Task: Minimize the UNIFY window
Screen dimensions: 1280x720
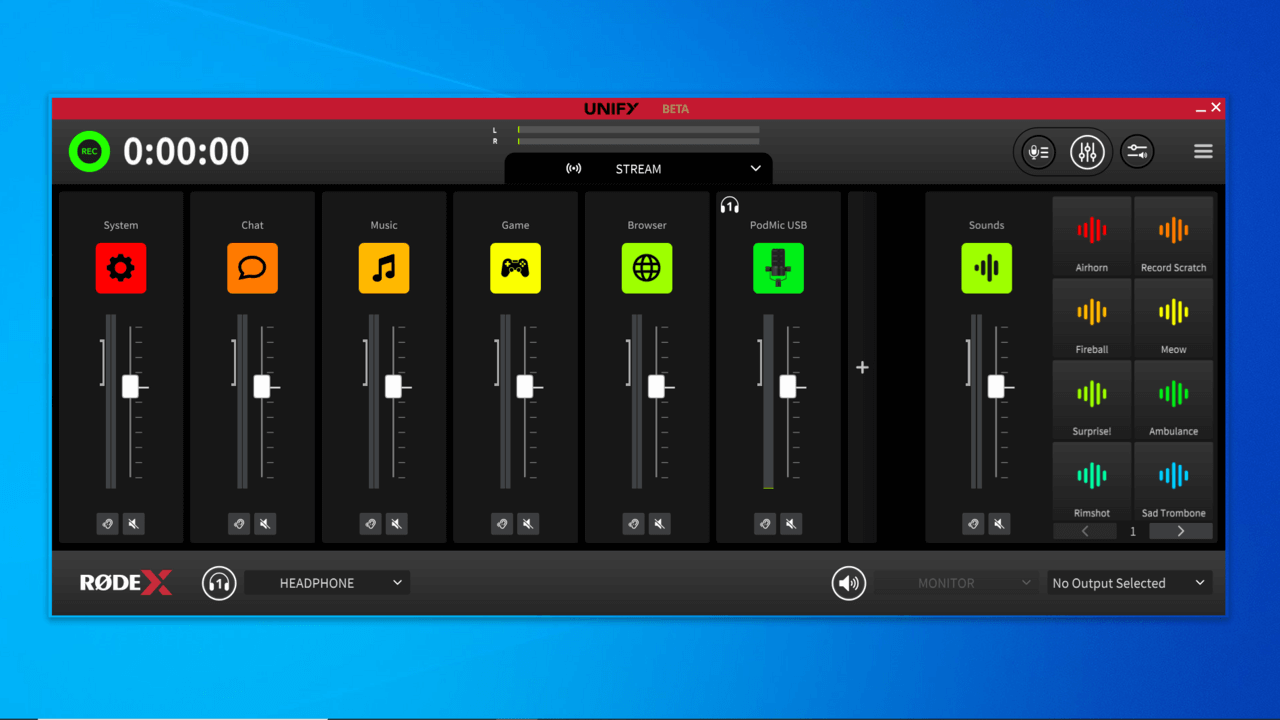Action: pos(1201,108)
